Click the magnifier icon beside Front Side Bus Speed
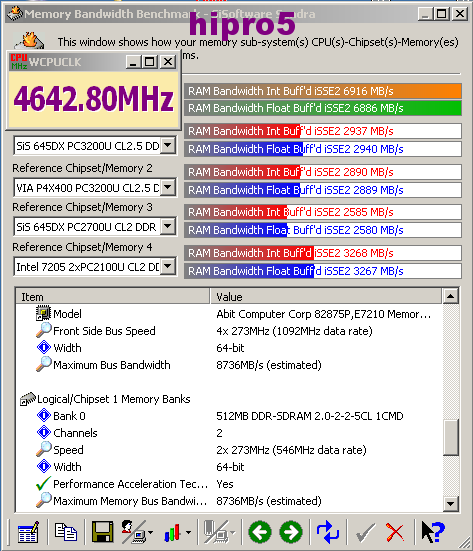Screen dimensions: 473x551 pos(44,330)
